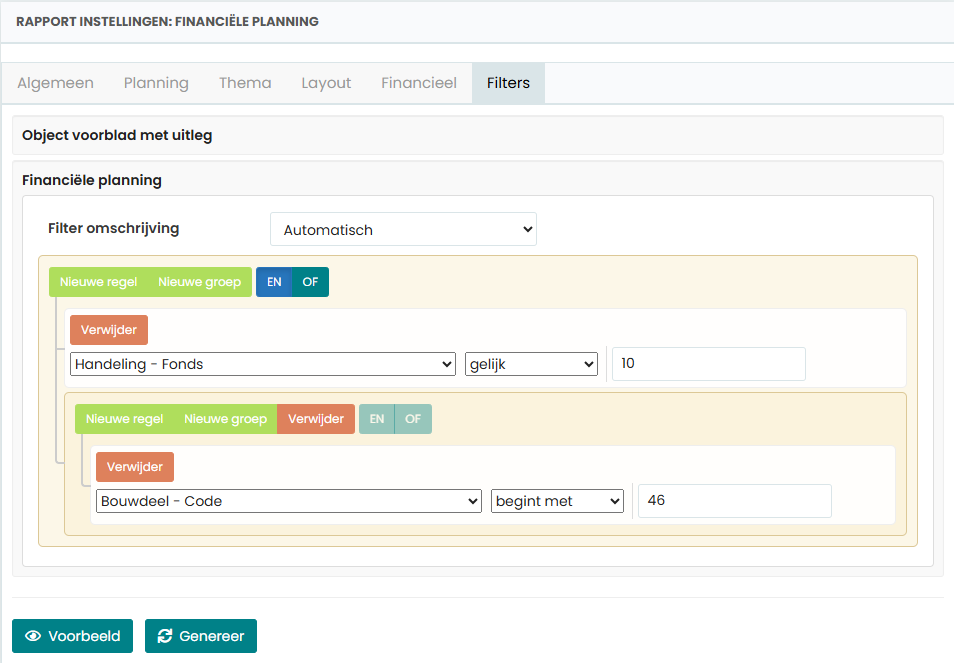
Task: Select OF condition in the nested group
Action: pos(413,419)
